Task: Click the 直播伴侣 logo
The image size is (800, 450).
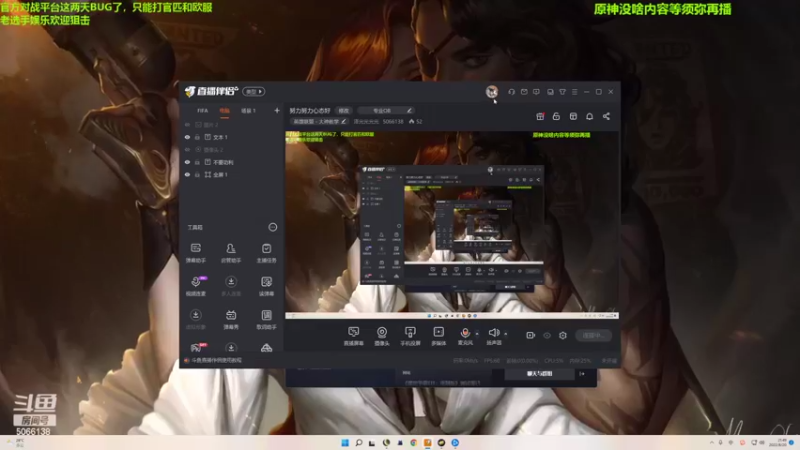Action: [211, 91]
